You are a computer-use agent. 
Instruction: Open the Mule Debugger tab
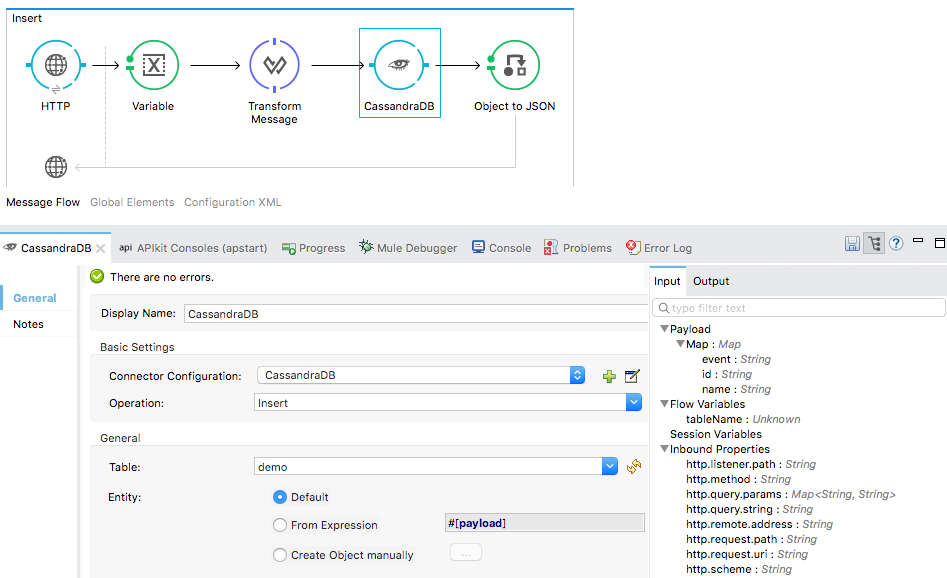click(x=408, y=248)
